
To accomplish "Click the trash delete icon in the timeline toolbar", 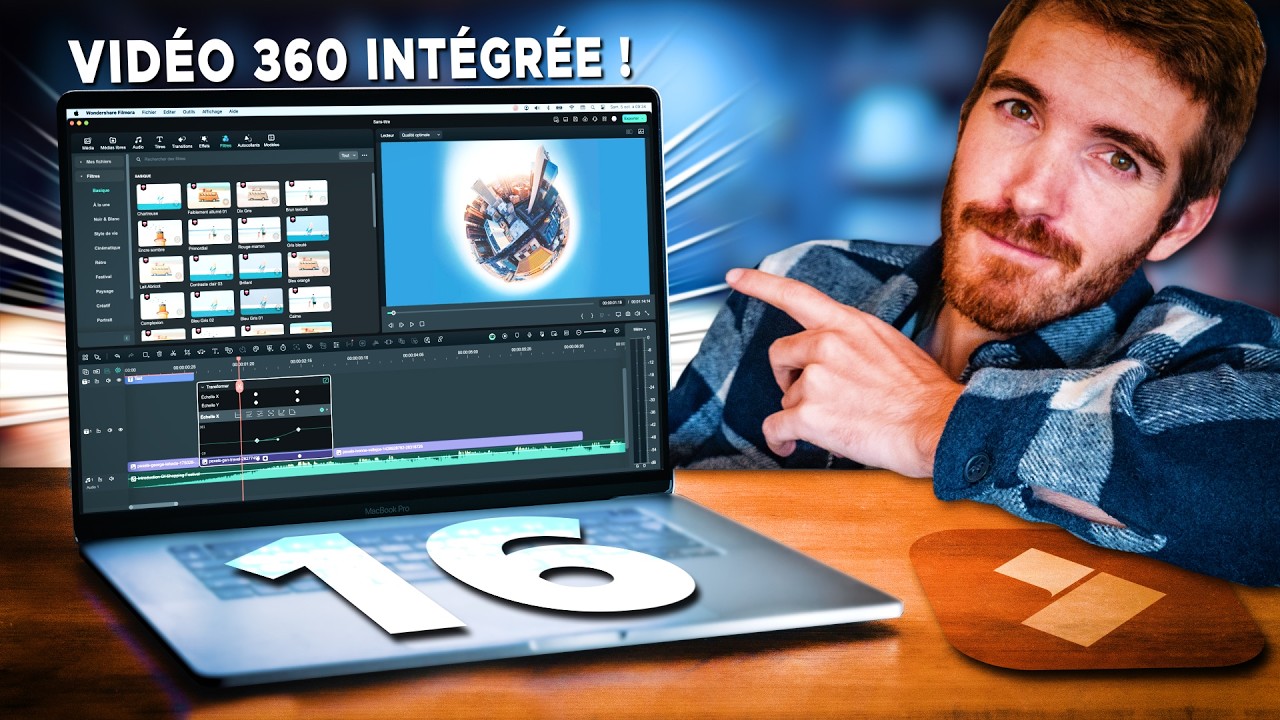I will click(159, 352).
